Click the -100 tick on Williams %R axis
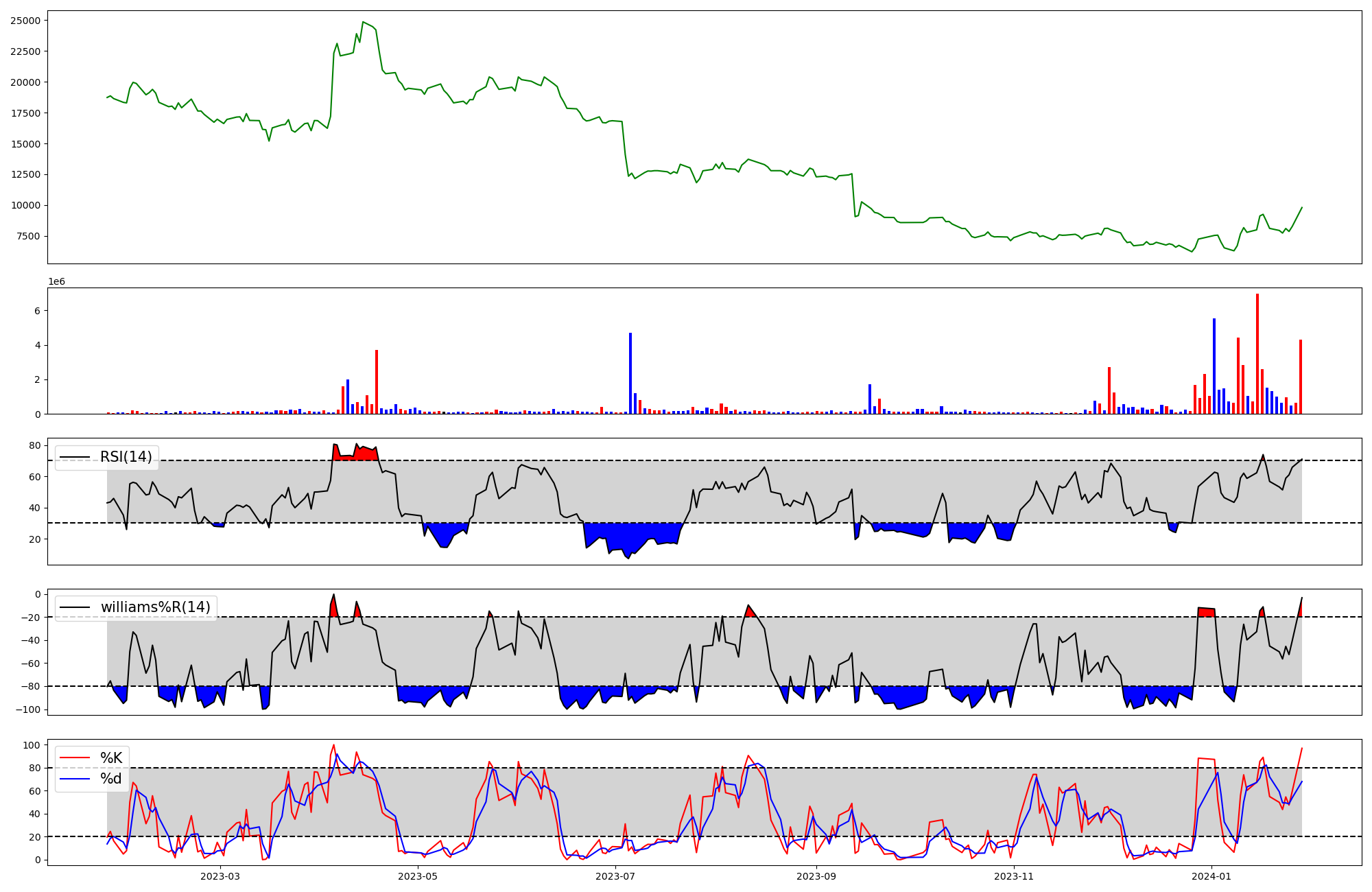1372x892 pixels. click(29, 709)
